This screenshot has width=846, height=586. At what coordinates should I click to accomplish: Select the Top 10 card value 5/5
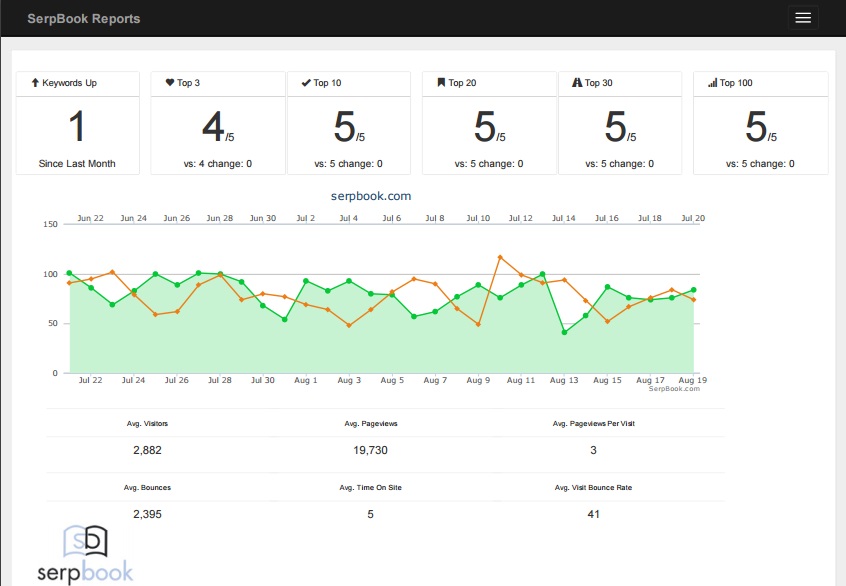pos(349,127)
